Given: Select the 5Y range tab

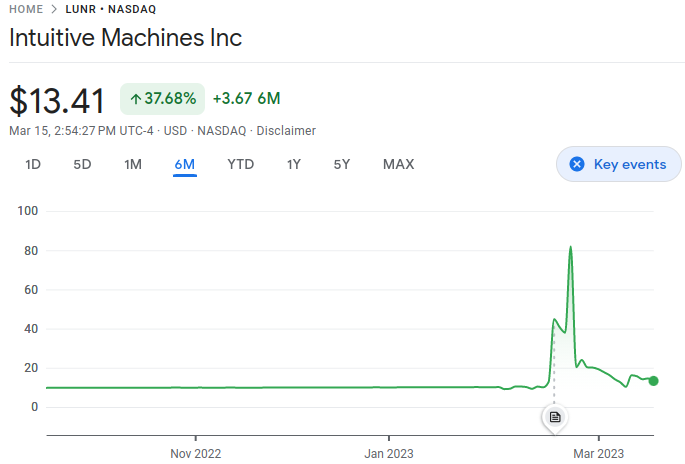Looking at the screenshot, I should tap(342, 164).
